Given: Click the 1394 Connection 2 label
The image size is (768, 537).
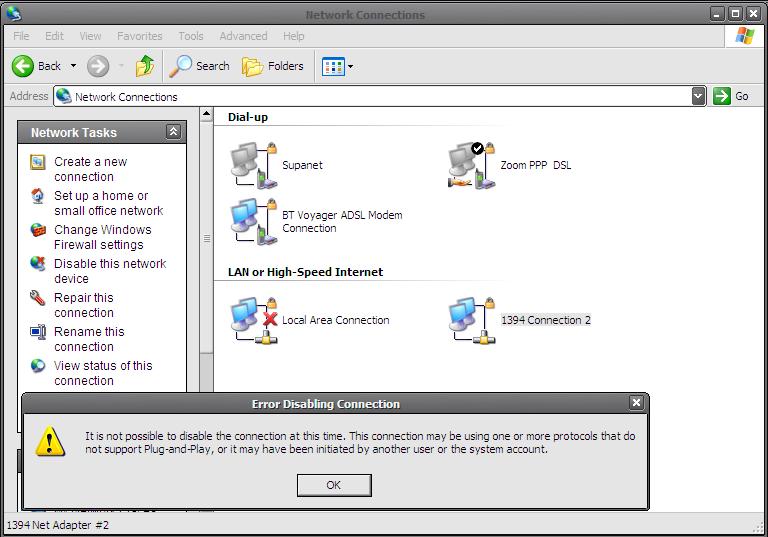Looking at the screenshot, I should pos(546,320).
